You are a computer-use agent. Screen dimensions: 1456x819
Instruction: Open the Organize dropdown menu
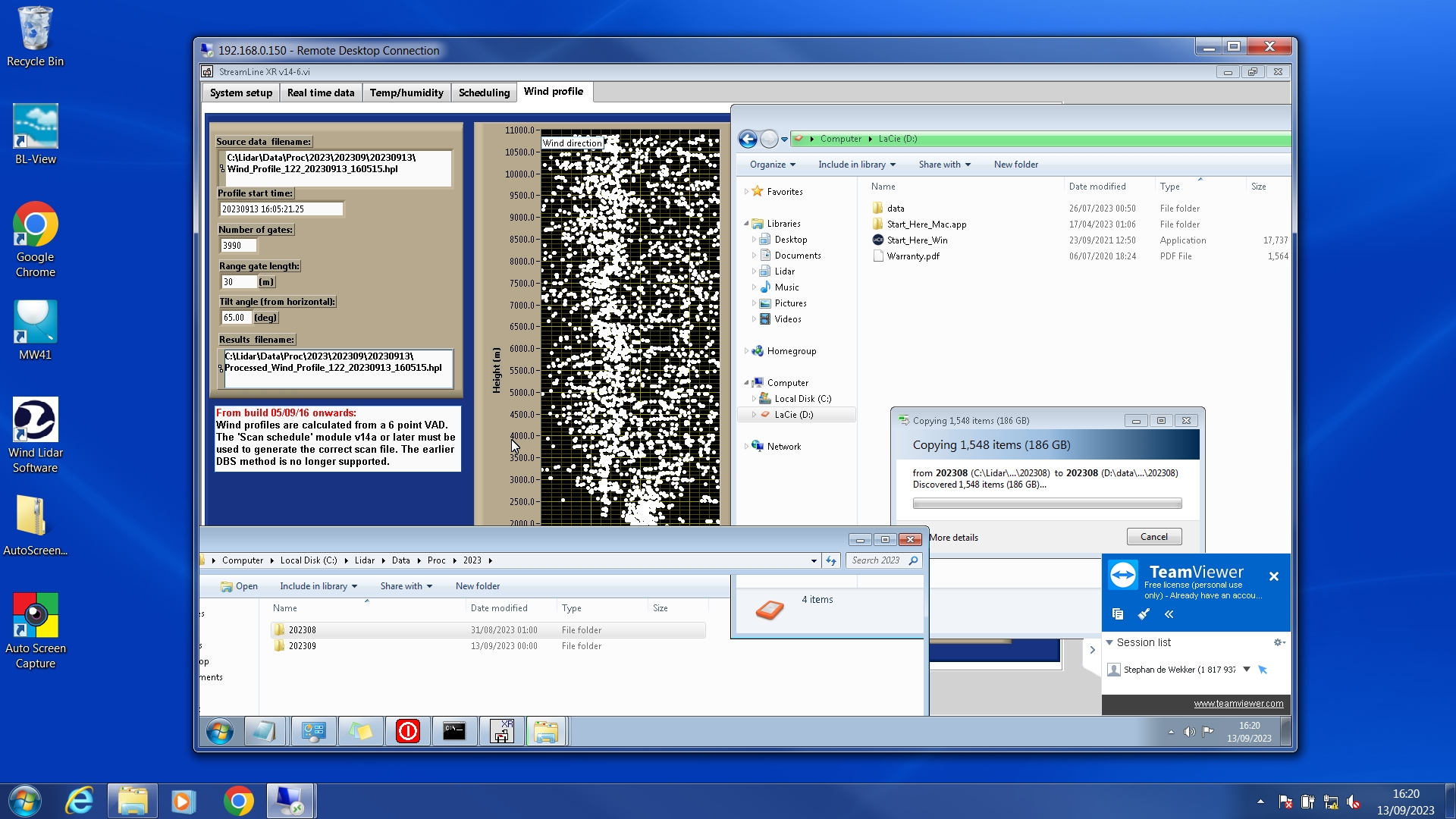[772, 165]
